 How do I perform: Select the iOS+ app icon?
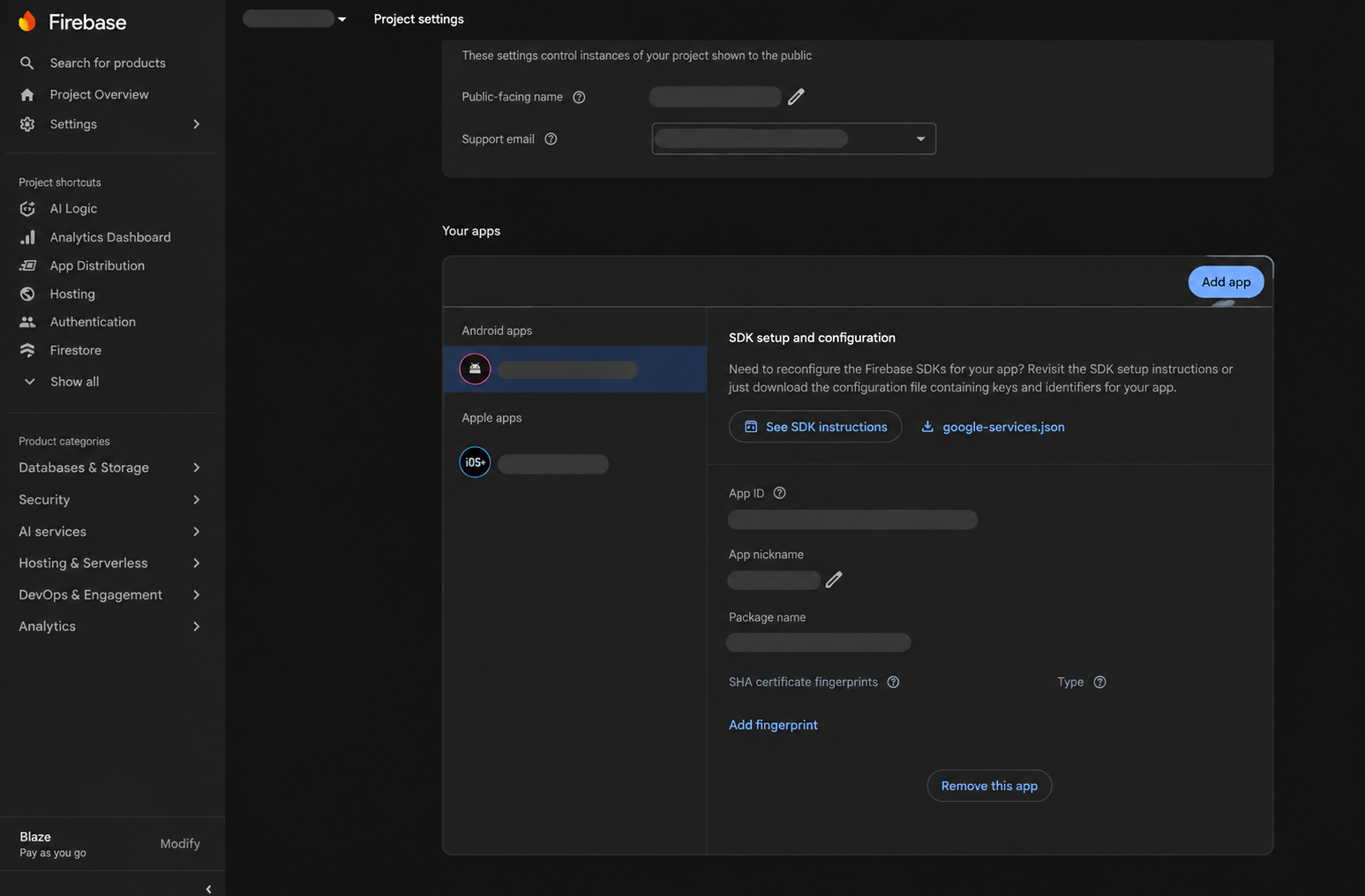475,462
